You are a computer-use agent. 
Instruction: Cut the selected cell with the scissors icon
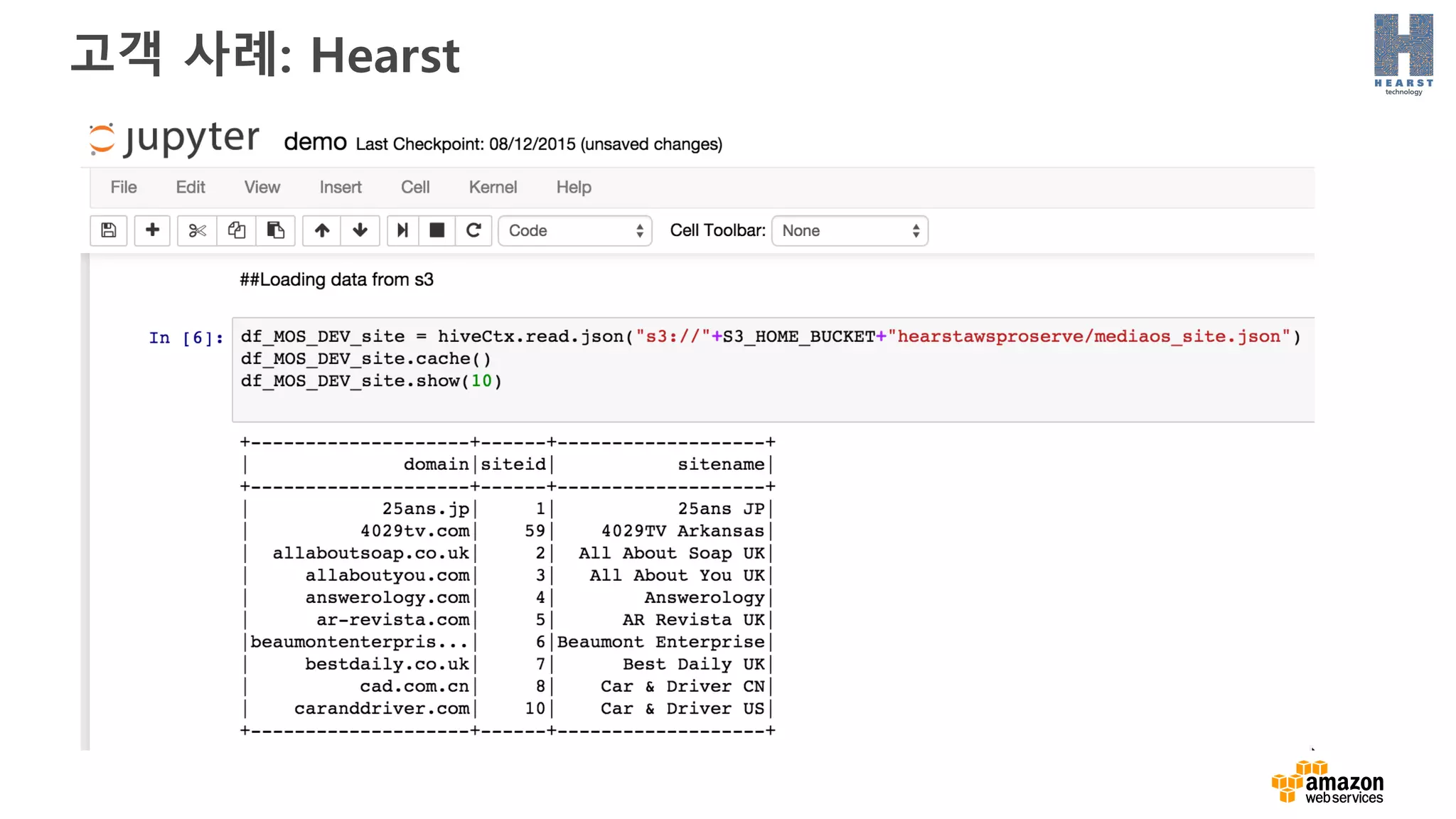(197, 230)
